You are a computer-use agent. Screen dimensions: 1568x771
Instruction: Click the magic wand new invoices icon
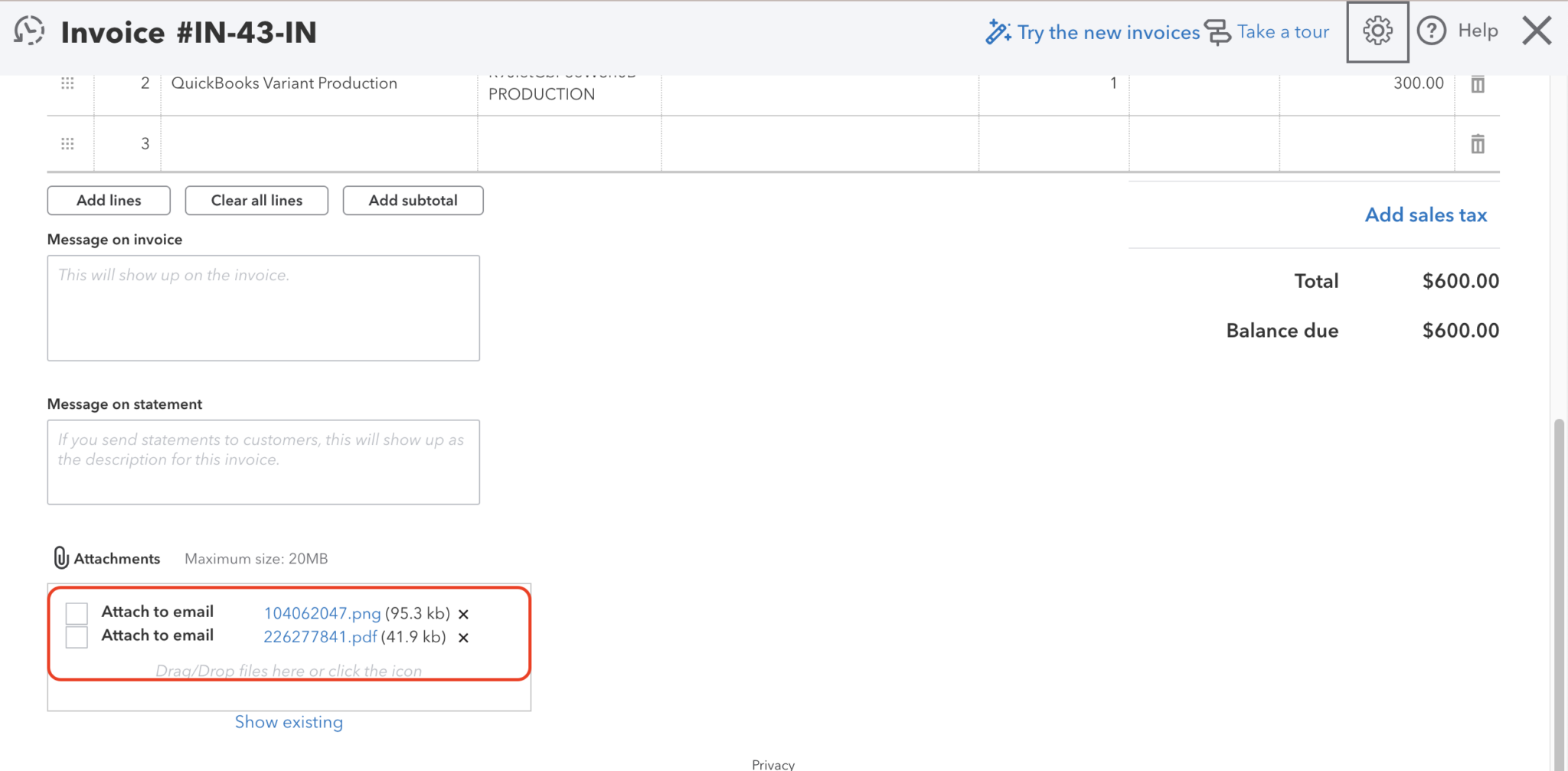pos(998,32)
